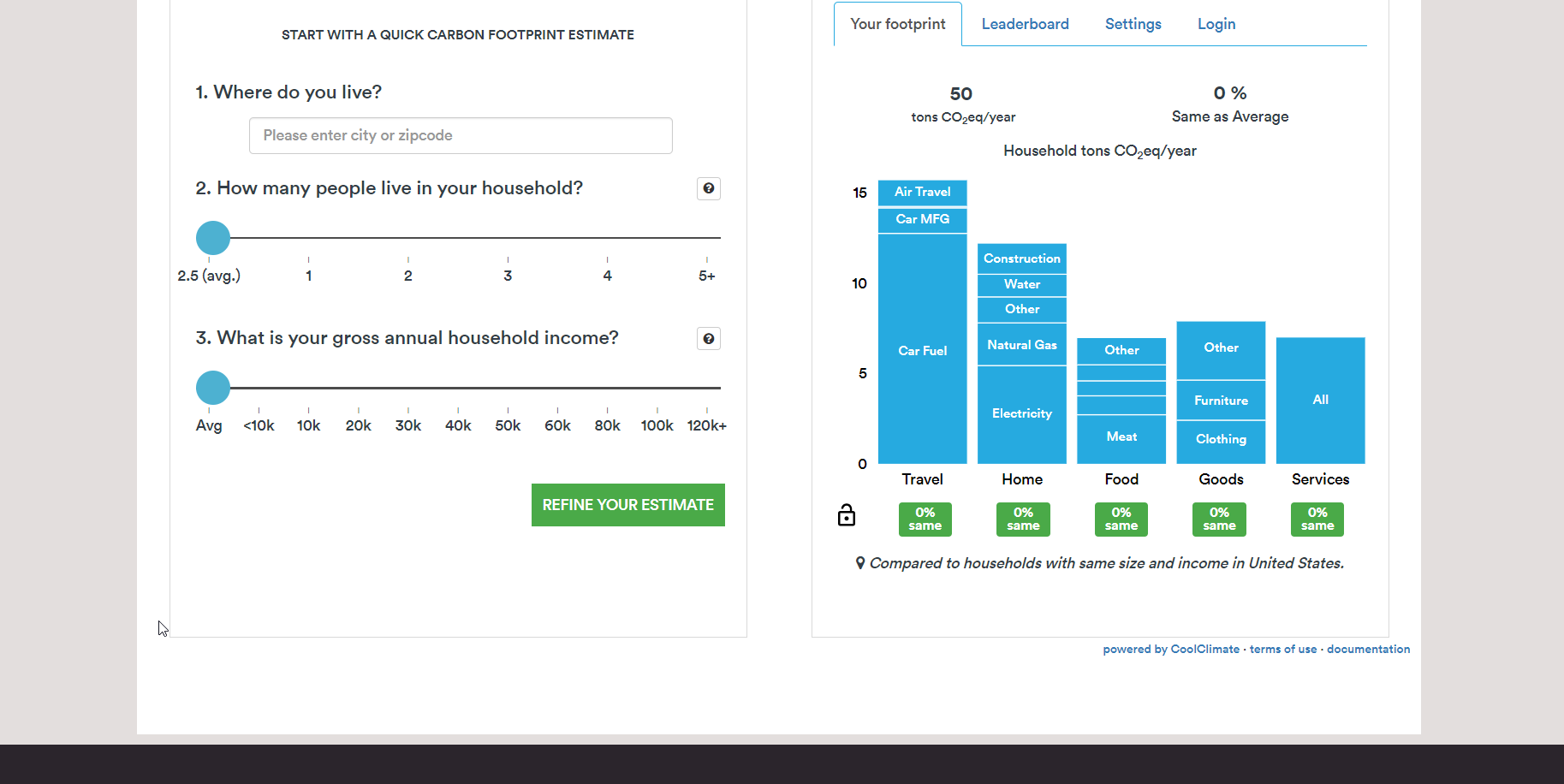Select the Electricity segment in Home bar
The image size is (1564, 784).
[x=1021, y=414]
